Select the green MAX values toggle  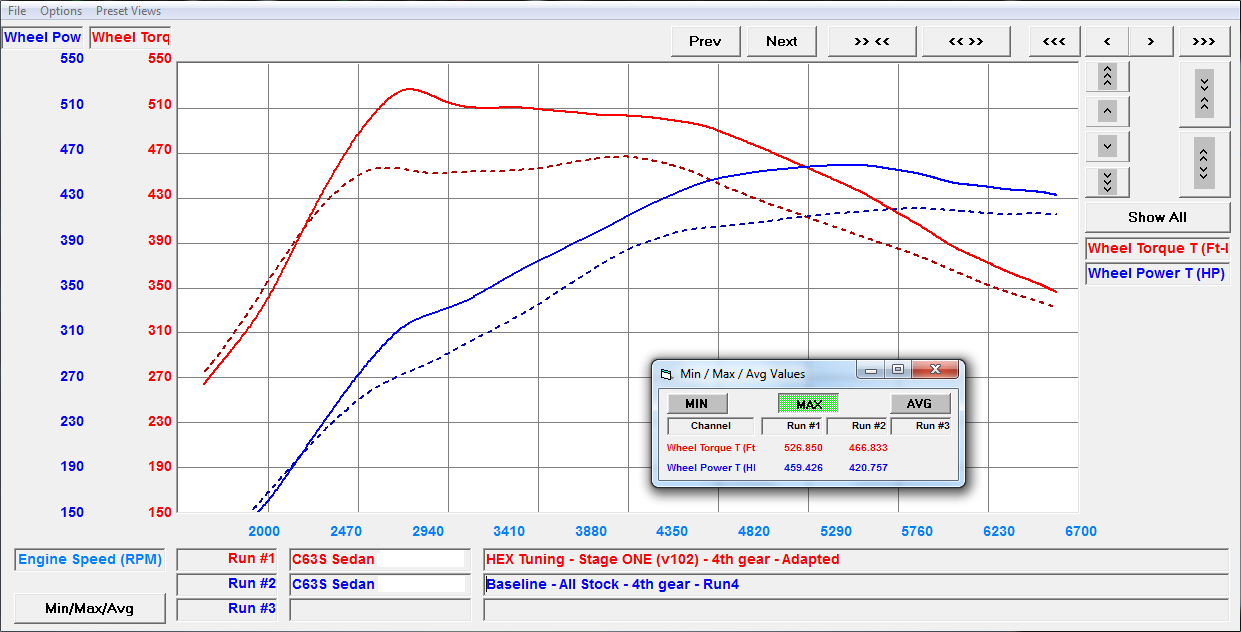808,404
